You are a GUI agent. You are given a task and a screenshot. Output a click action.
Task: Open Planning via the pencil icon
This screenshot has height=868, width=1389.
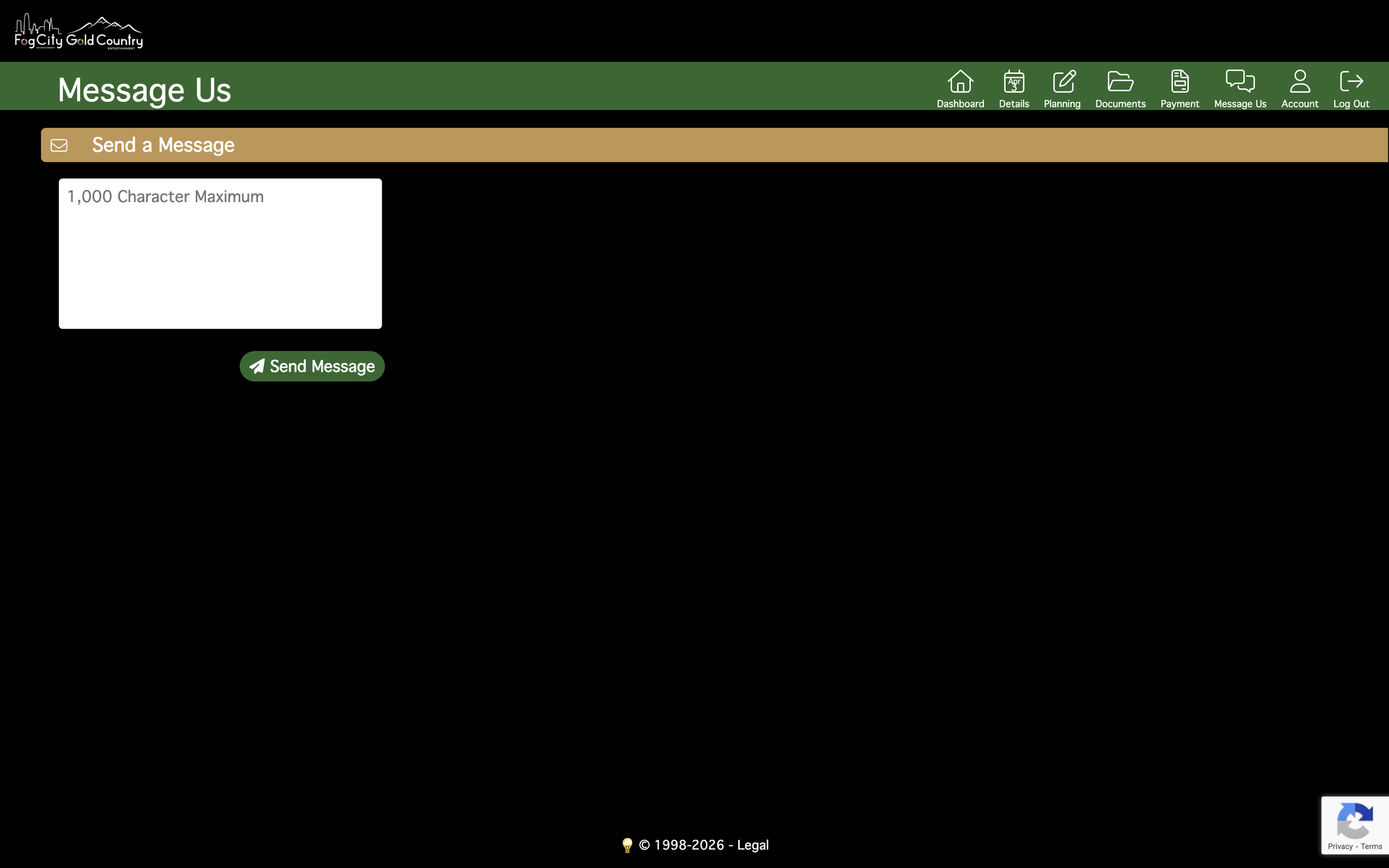coord(1063,81)
